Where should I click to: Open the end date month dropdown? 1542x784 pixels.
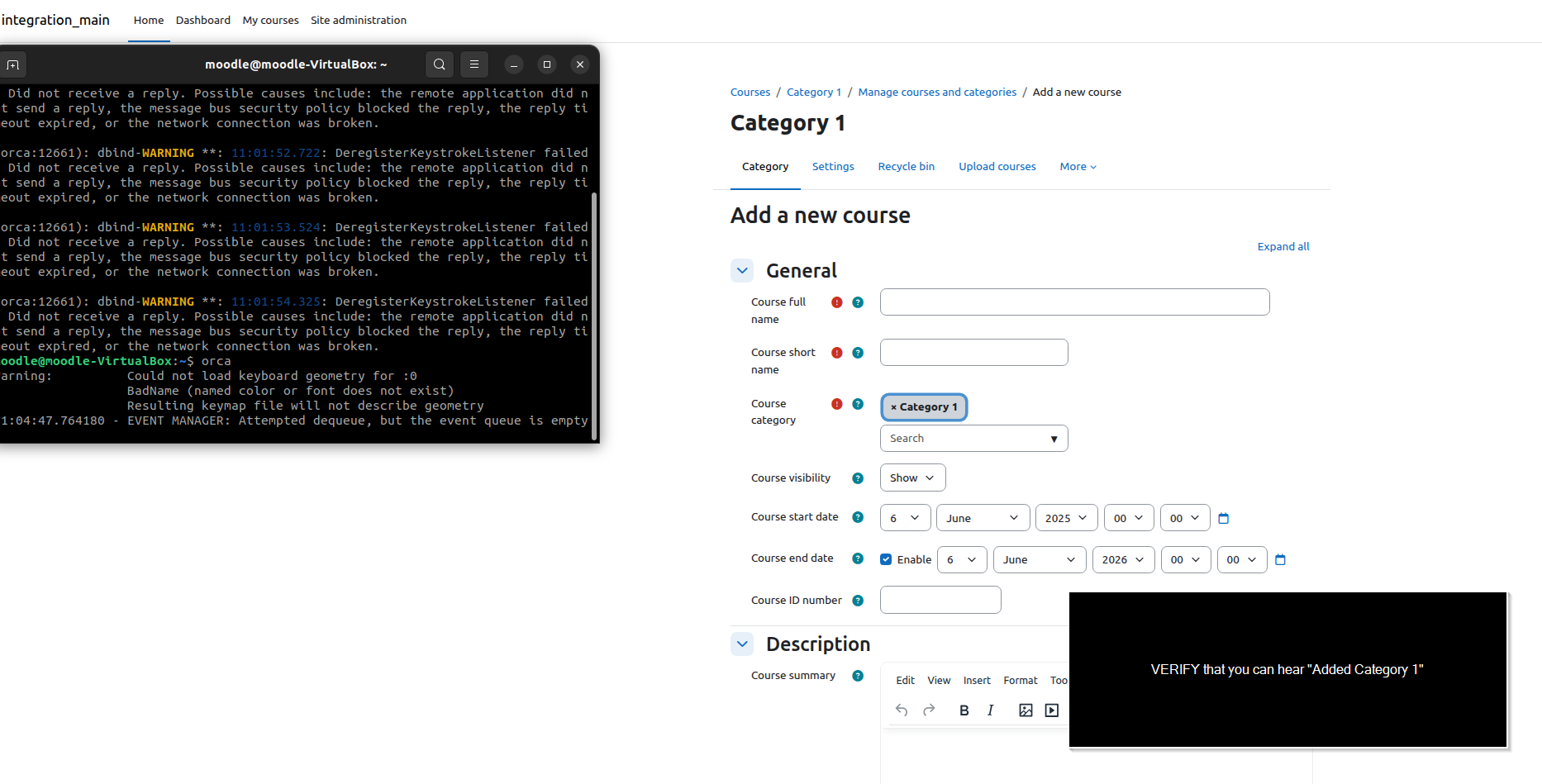tap(1040, 559)
